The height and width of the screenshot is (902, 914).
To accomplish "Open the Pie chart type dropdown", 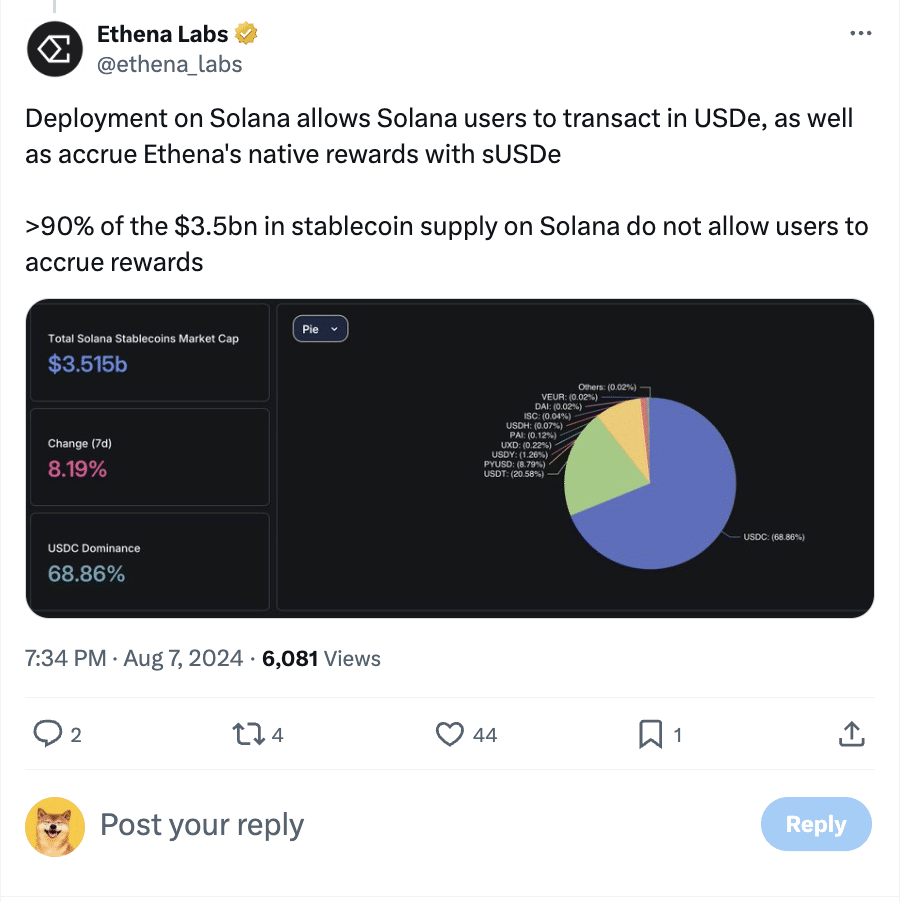I will (x=320, y=329).
